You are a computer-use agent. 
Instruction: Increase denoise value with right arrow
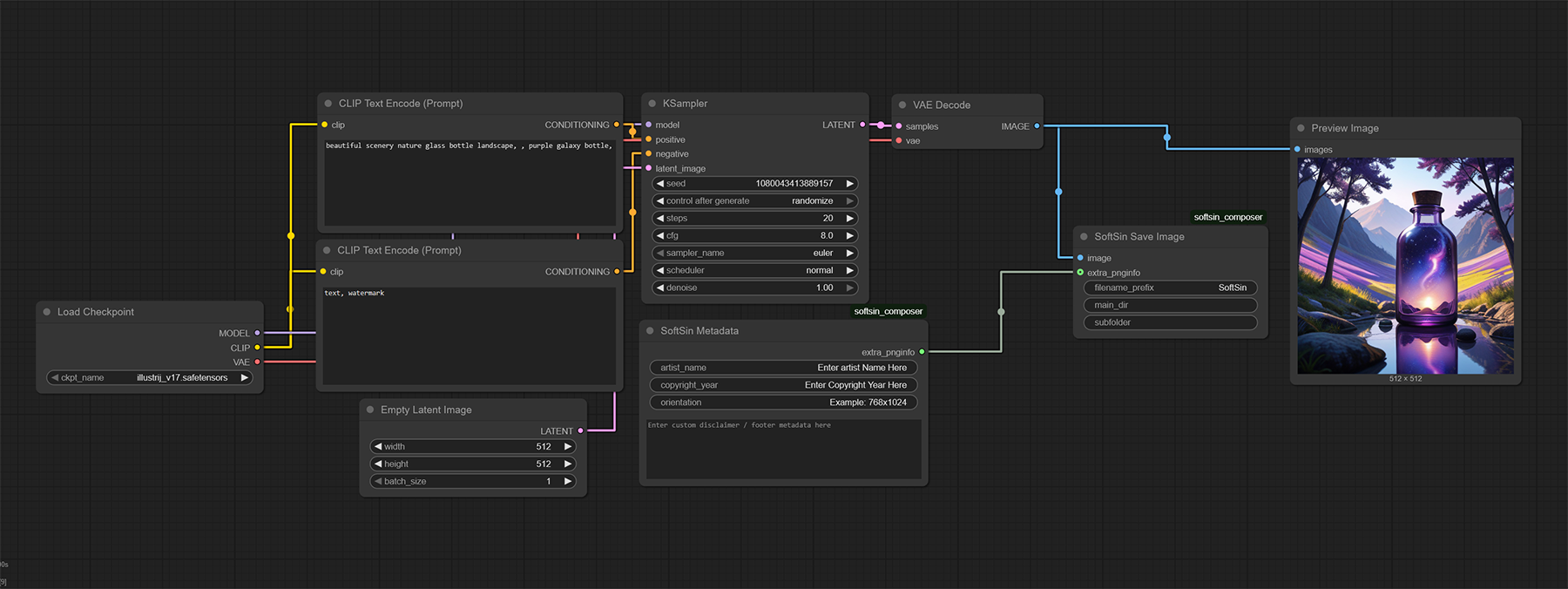point(849,288)
